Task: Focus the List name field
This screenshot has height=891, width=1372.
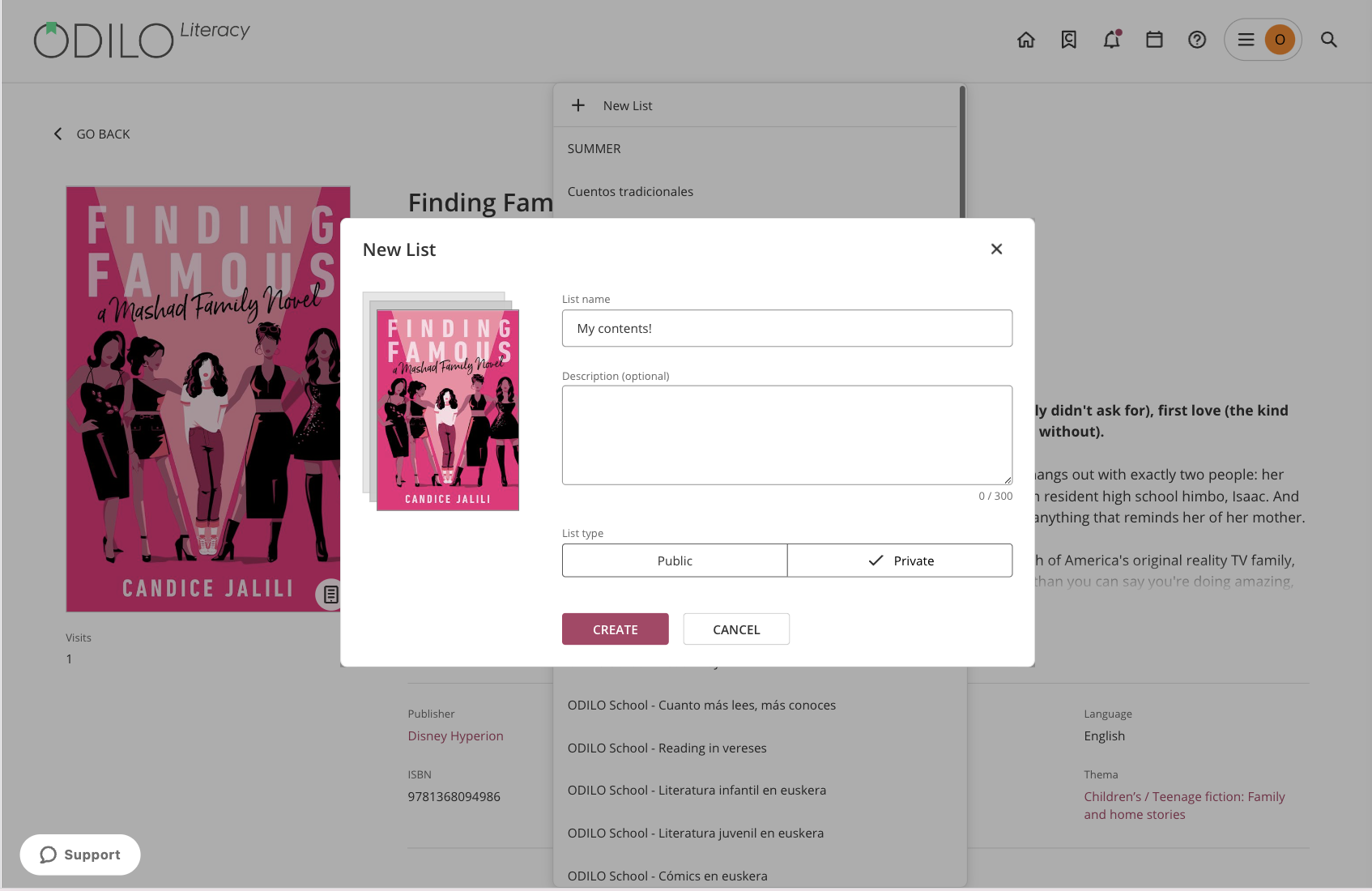Action: click(787, 328)
